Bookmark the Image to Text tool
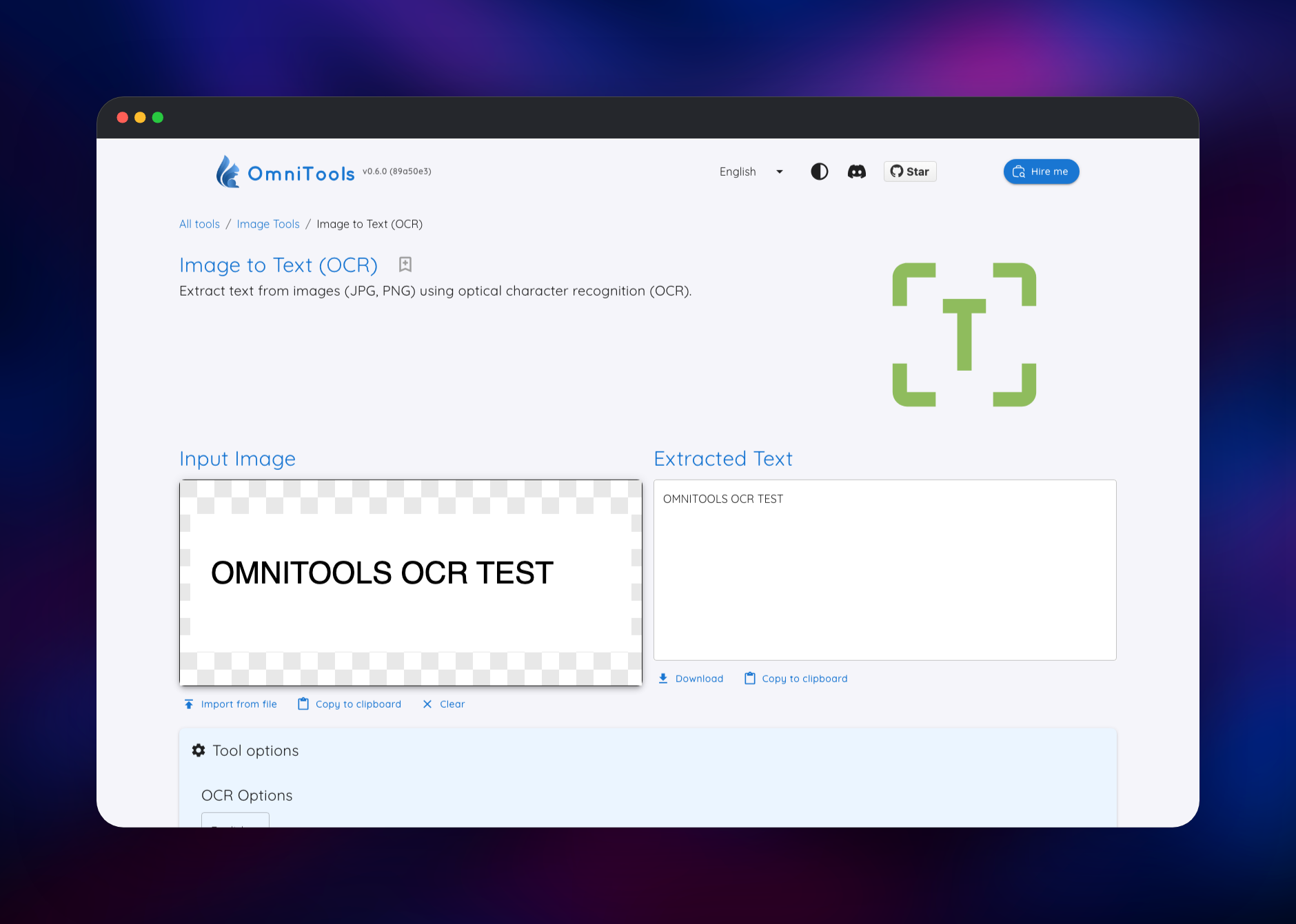This screenshot has width=1296, height=924. 405,265
